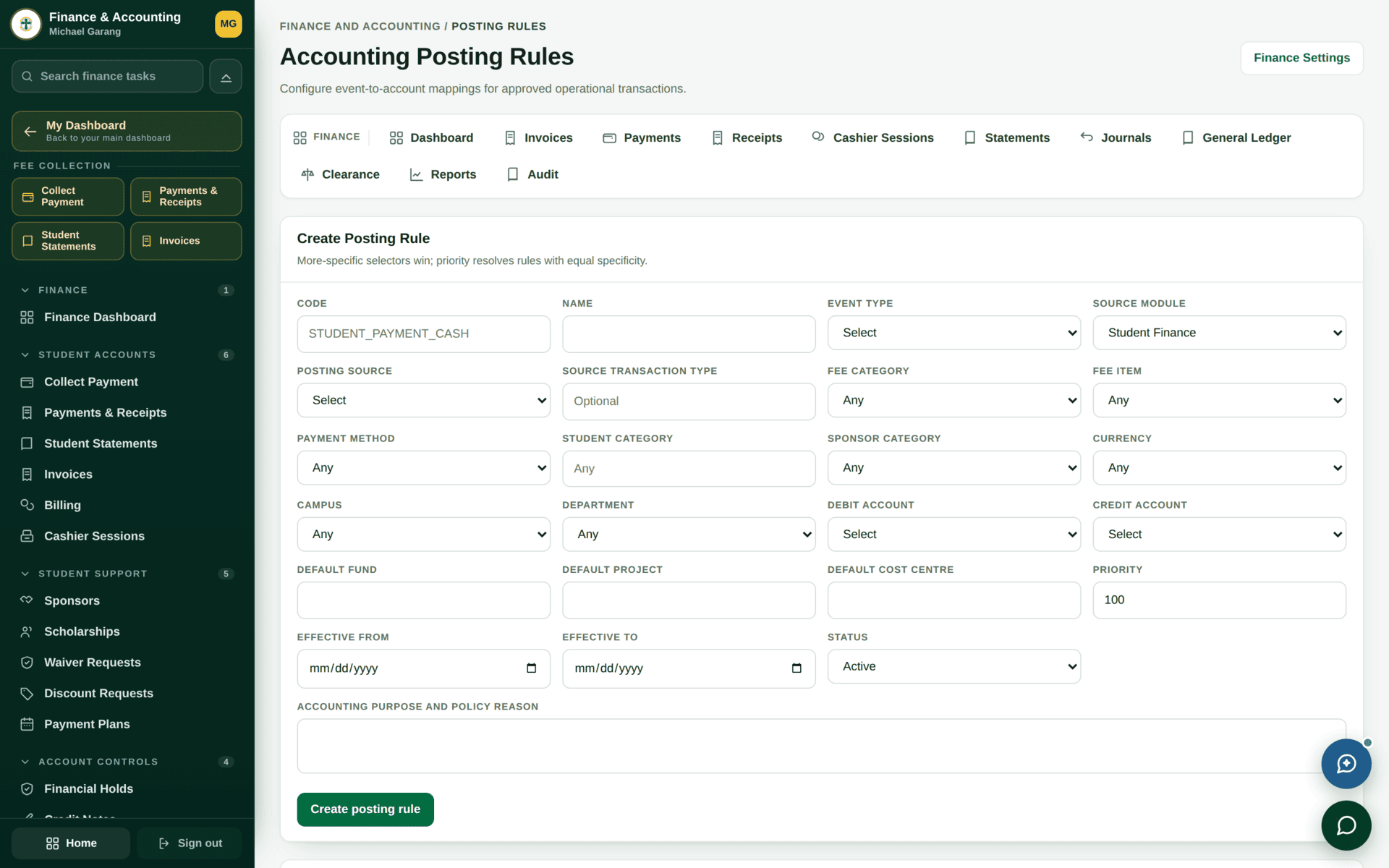
Task: Open the Debit Account dropdown
Action: [953, 535]
